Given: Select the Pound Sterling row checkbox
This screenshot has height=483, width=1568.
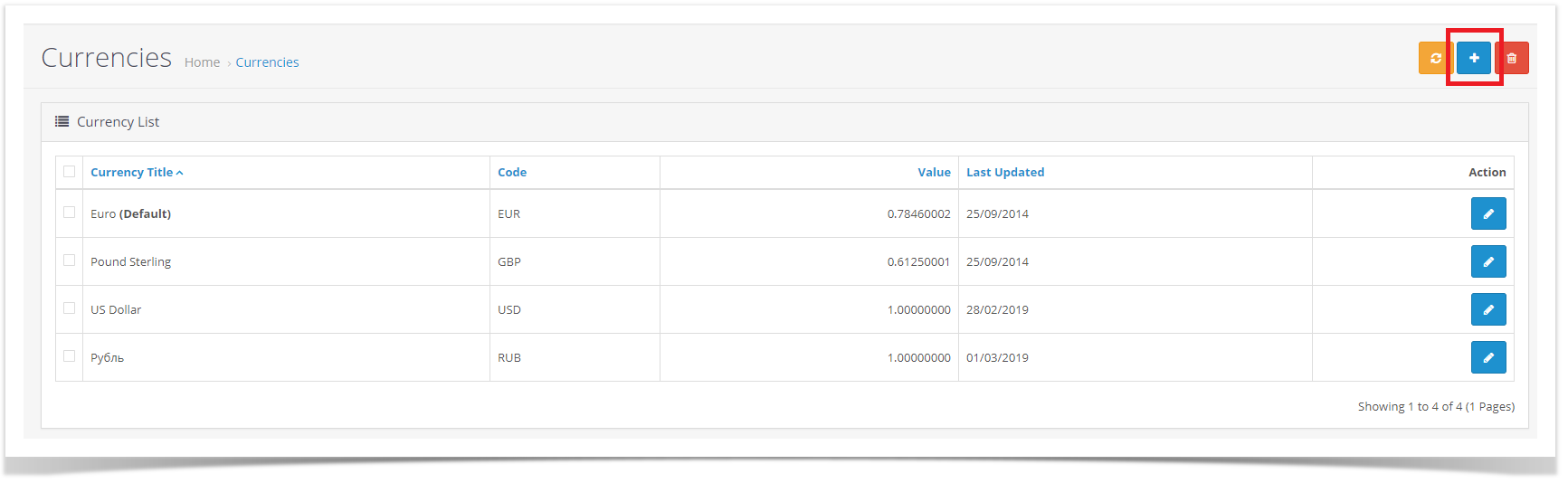Looking at the screenshot, I should (70, 260).
